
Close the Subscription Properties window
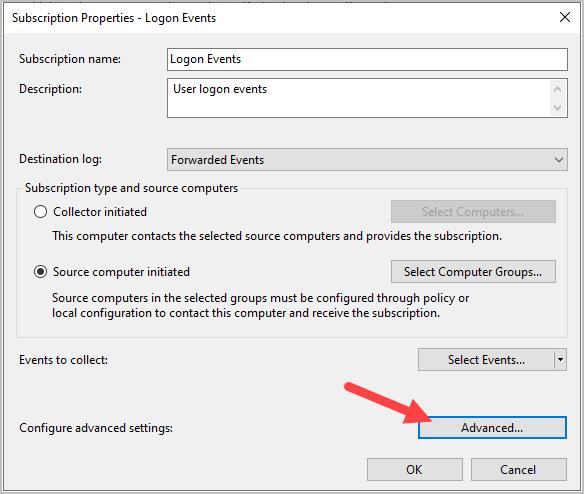click(x=565, y=17)
